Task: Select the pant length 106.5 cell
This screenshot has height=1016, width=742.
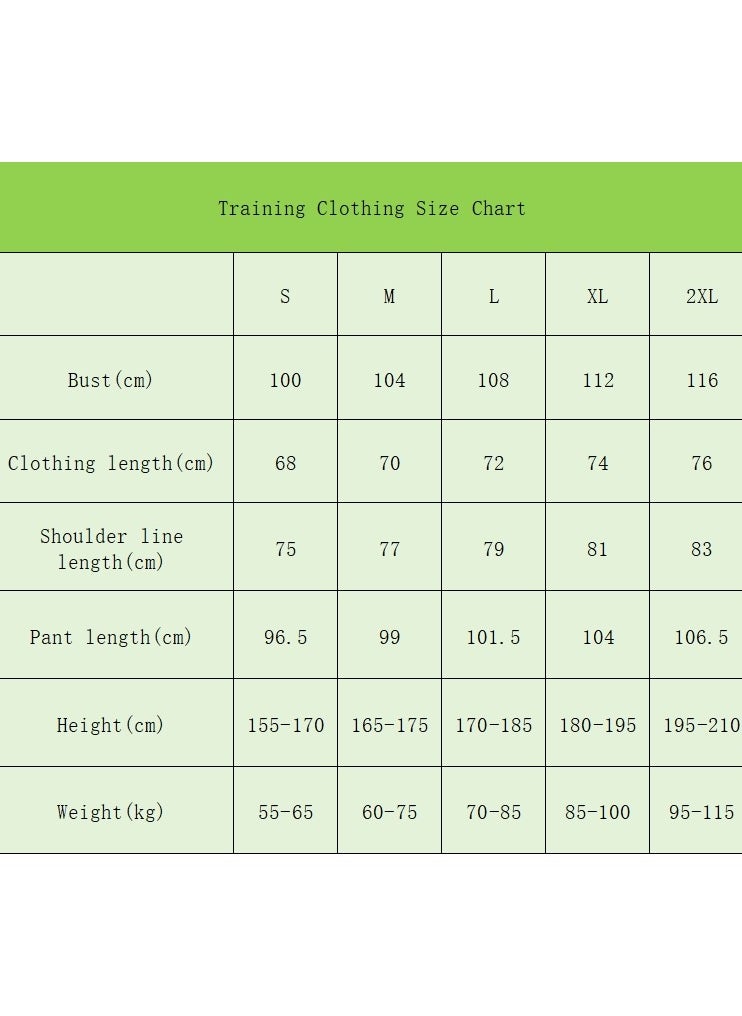Action: [x=696, y=634]
